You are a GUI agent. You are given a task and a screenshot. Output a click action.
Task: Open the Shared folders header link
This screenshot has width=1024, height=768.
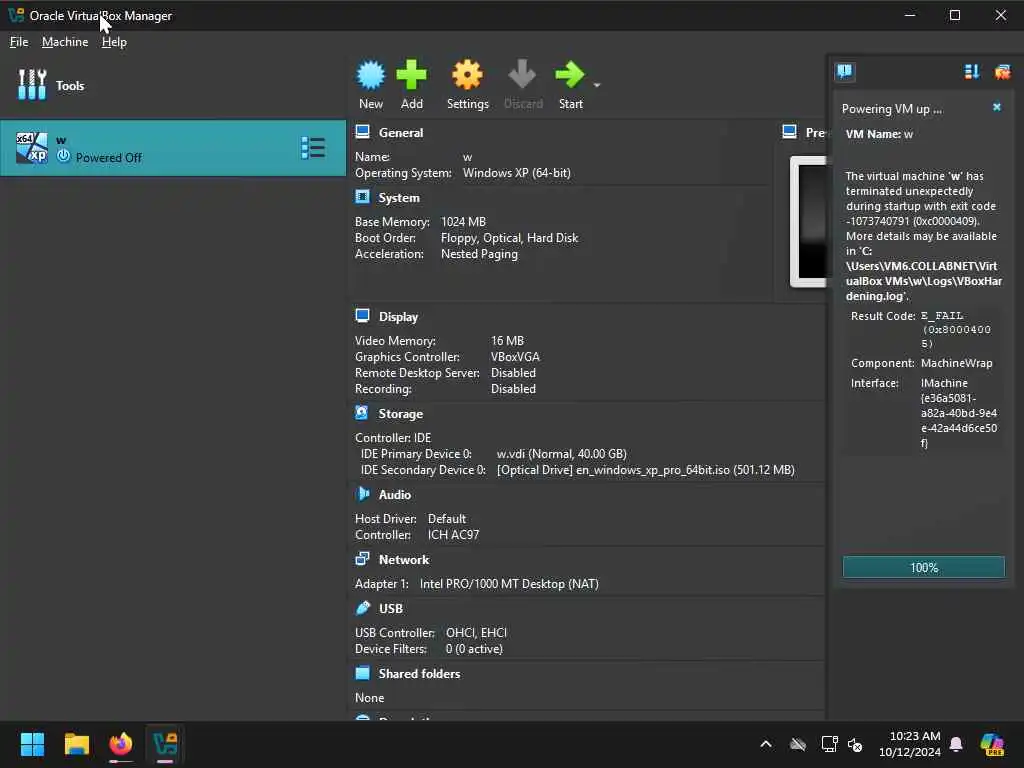pos(419,674)
